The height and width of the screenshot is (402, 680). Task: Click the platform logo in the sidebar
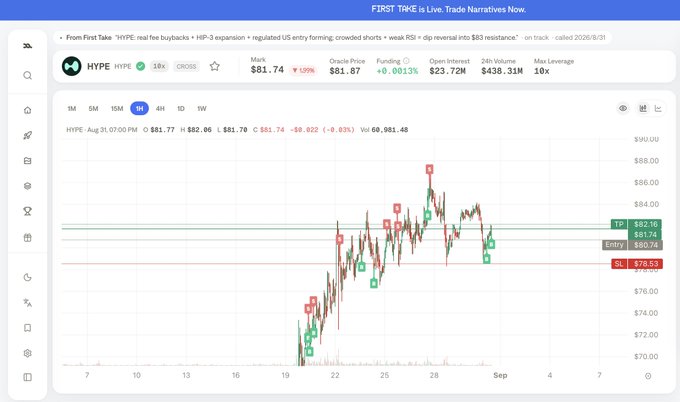click(x=27, y=46)
